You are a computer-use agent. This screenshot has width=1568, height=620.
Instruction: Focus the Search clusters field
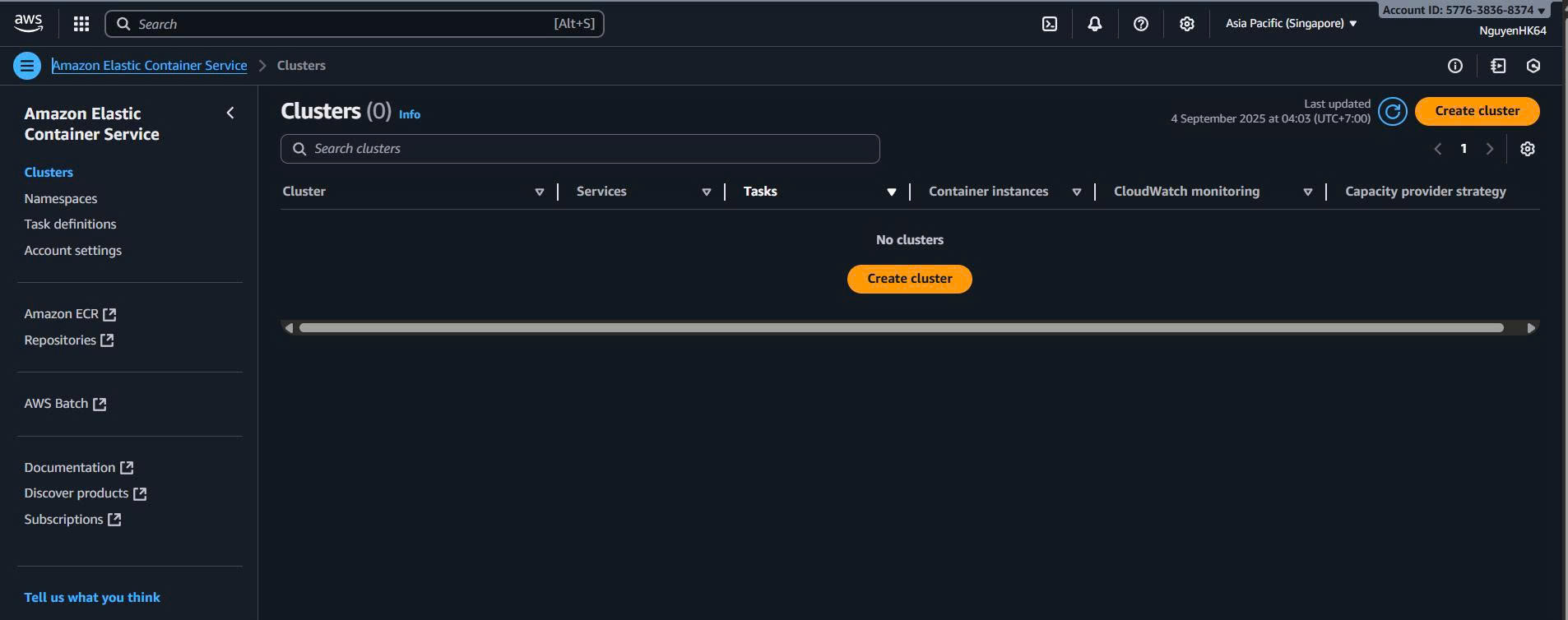580,149
